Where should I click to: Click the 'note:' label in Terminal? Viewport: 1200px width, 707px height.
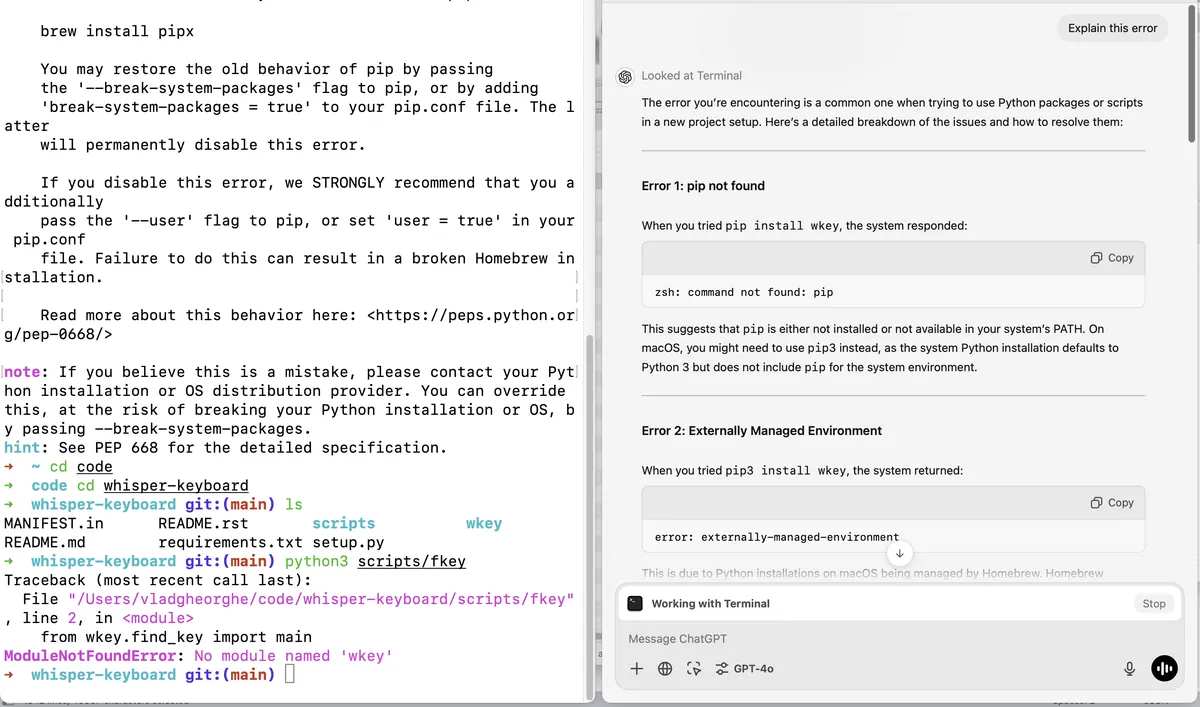23,372
